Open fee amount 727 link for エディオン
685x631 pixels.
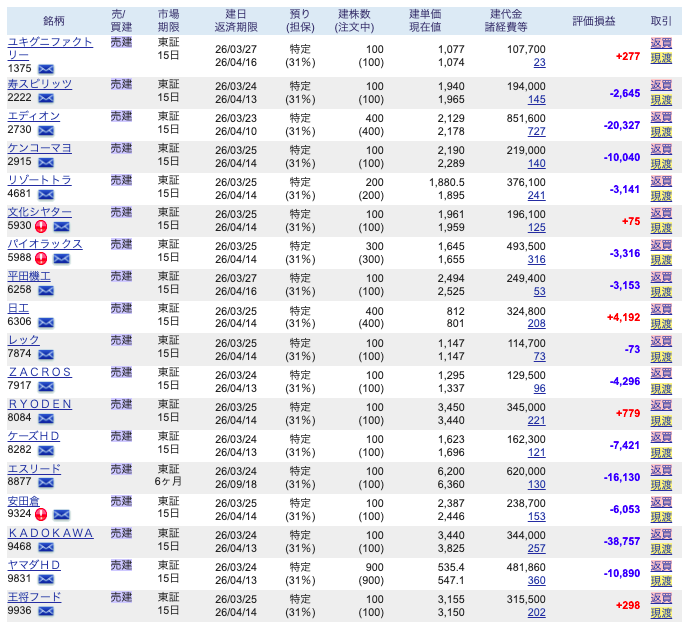click(x=536, y=131)
